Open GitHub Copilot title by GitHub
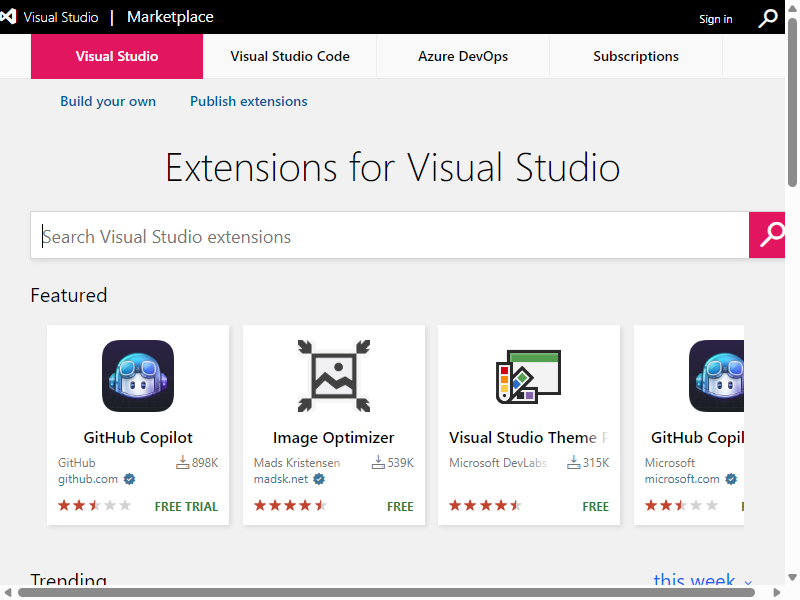 [x=138, y=437]
